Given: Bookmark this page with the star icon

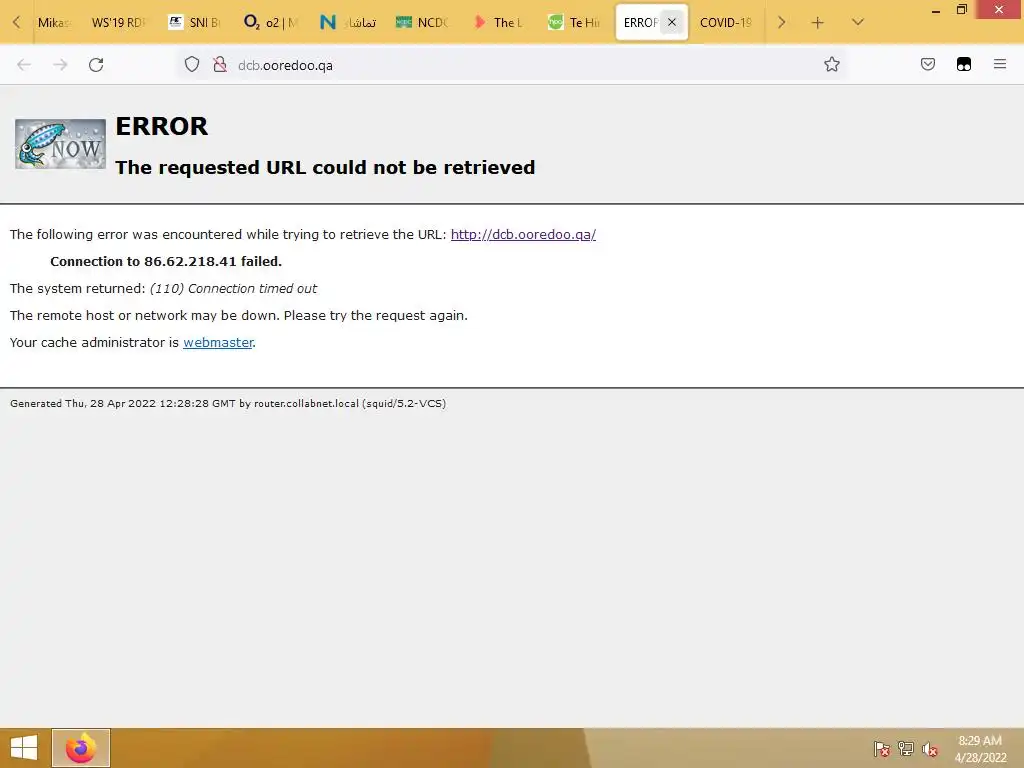Looking at the screenshot, I should click(x=831, y=64).
